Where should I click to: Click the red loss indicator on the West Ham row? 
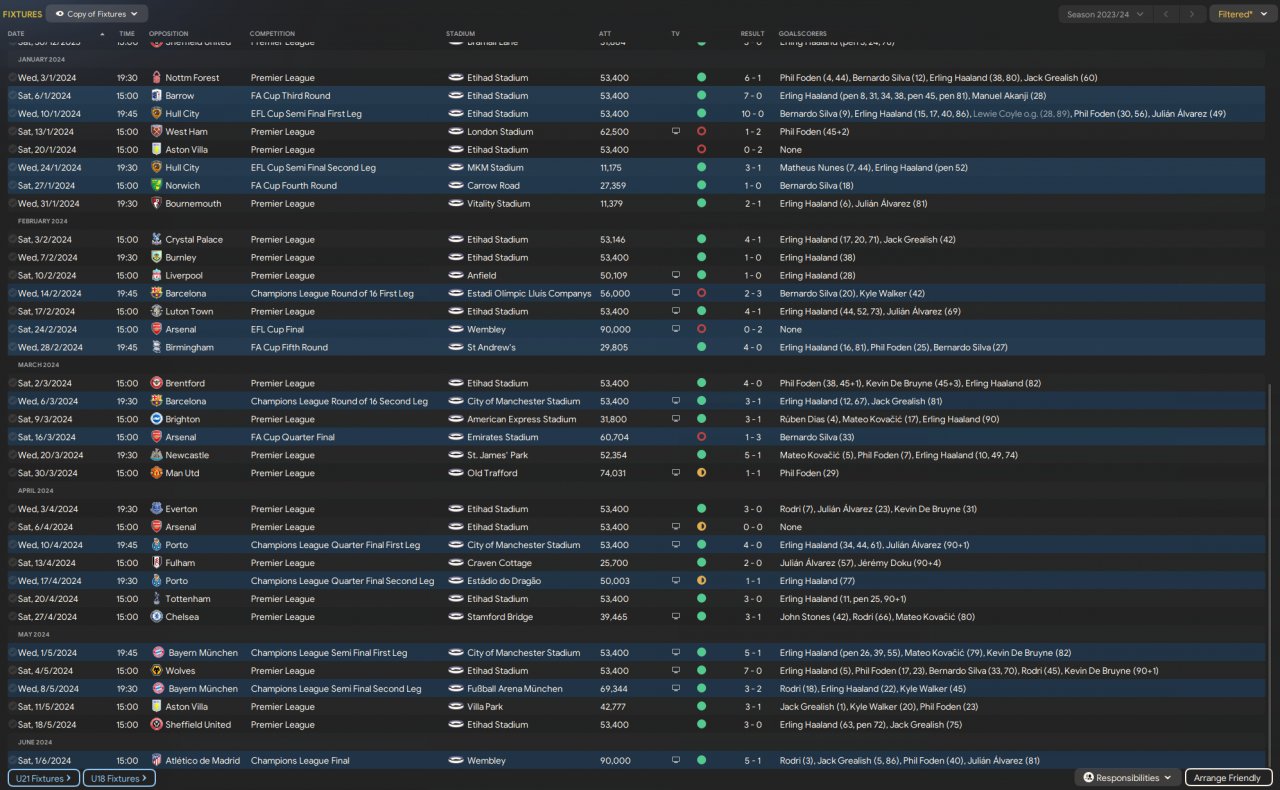click(x=701, y=132)
